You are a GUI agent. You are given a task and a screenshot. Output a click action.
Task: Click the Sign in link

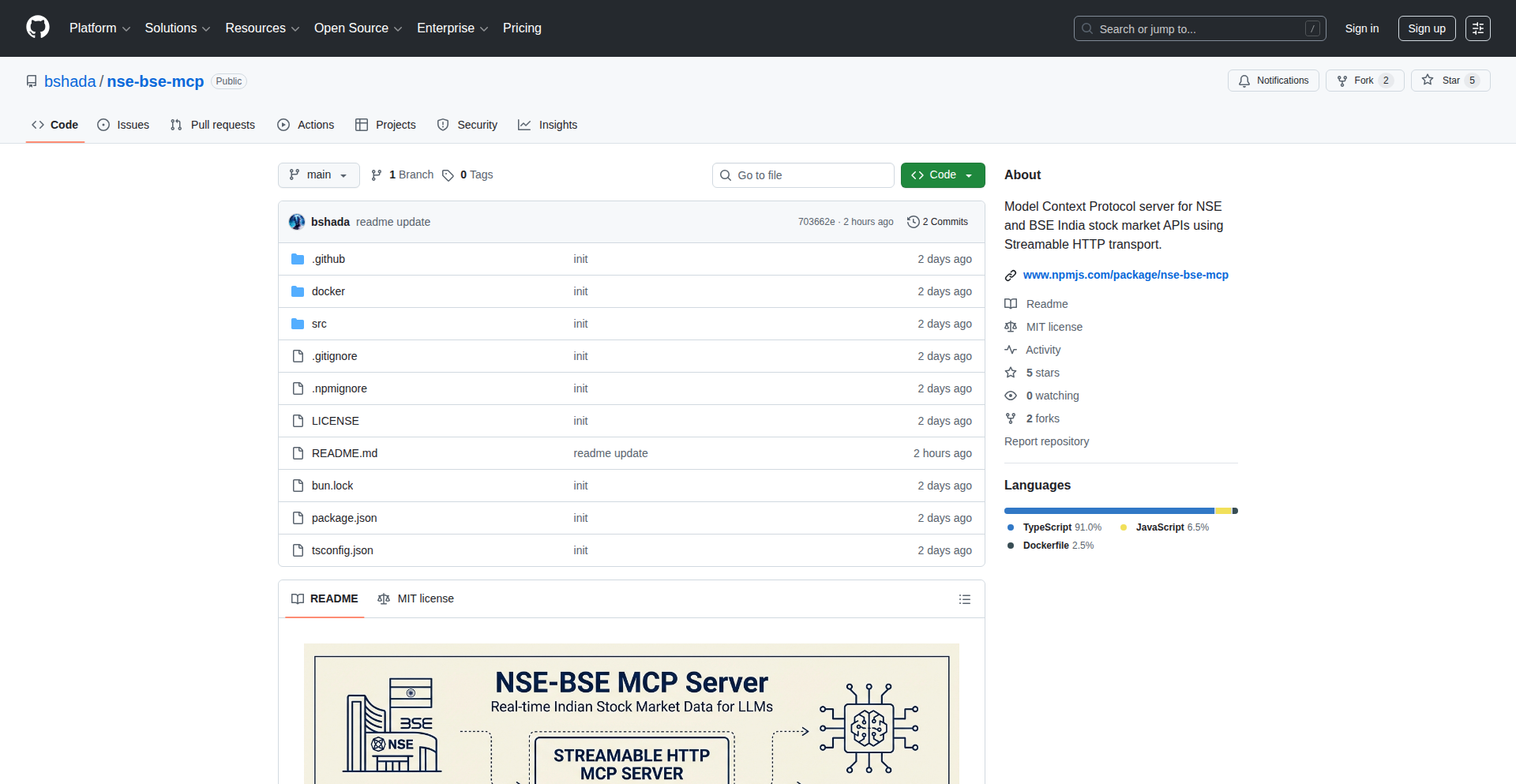1361,28
